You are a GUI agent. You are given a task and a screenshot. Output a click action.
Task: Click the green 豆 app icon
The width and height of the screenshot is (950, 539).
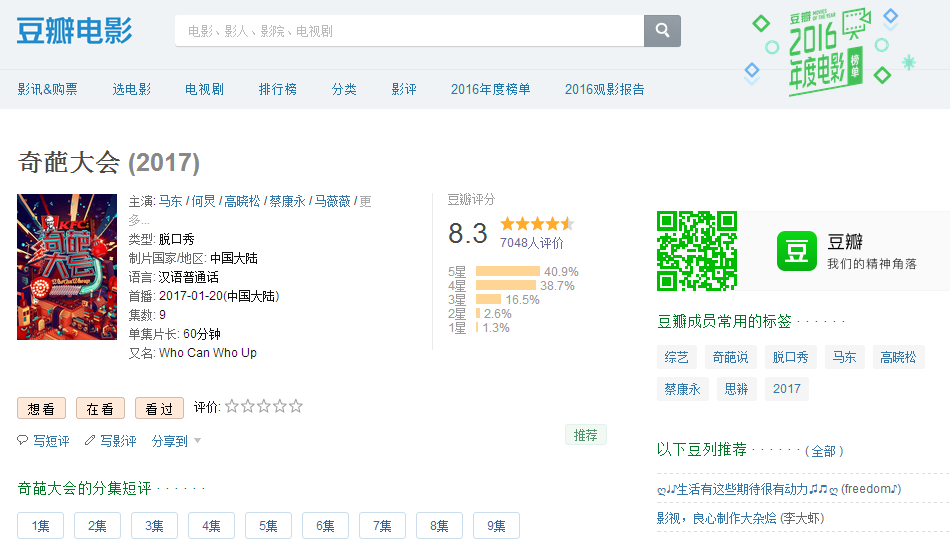[797, 251]
